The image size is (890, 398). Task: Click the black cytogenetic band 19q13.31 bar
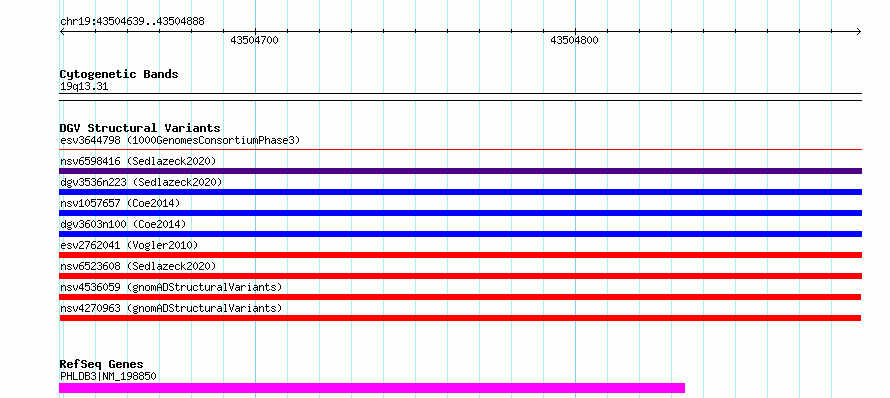[x=460, y=97]
